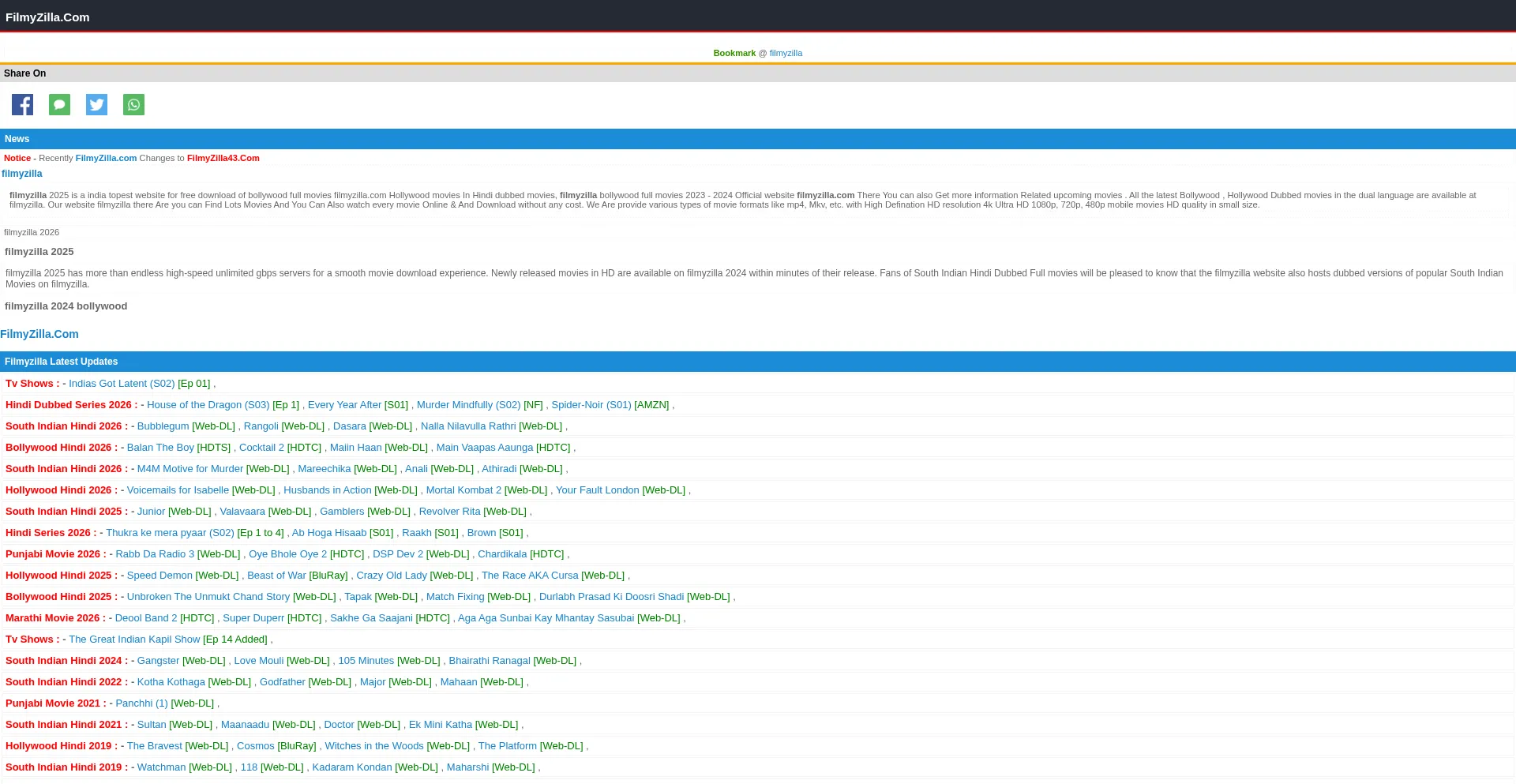This screenshot has width=1516, height=784.
Task: Open the Valavaara link
Action: tap(242, 512)
